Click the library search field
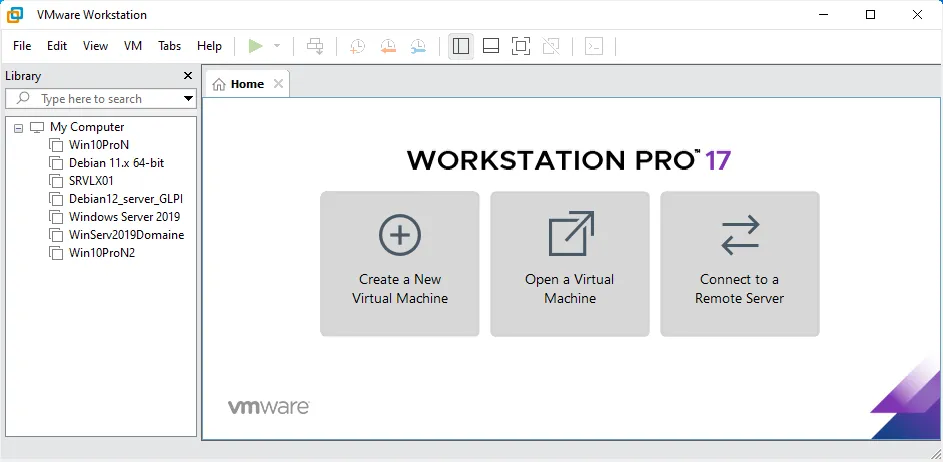The height and width of the screenshot is (462, 943). click(x=100, y=99)
